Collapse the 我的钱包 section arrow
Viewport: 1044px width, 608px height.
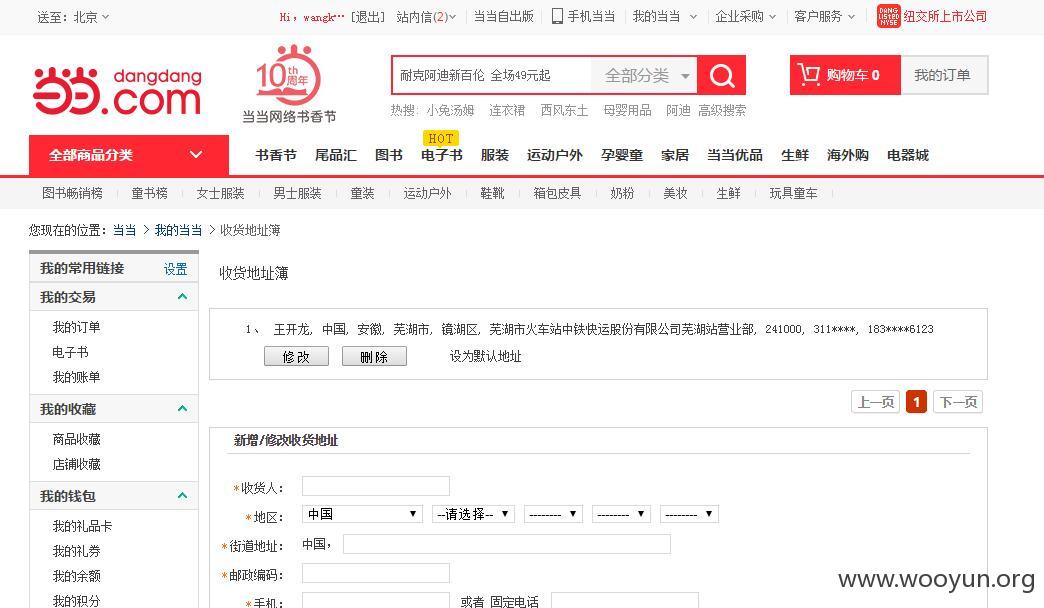[182, 495]
